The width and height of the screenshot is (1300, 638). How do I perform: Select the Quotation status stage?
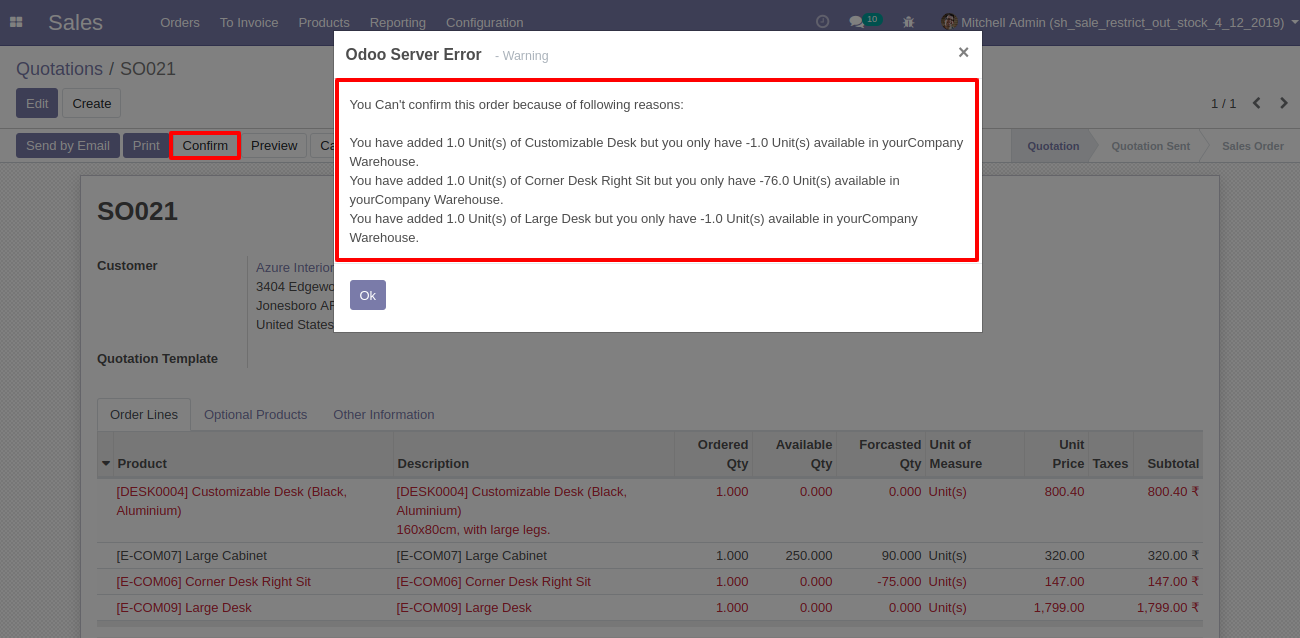1053,146
